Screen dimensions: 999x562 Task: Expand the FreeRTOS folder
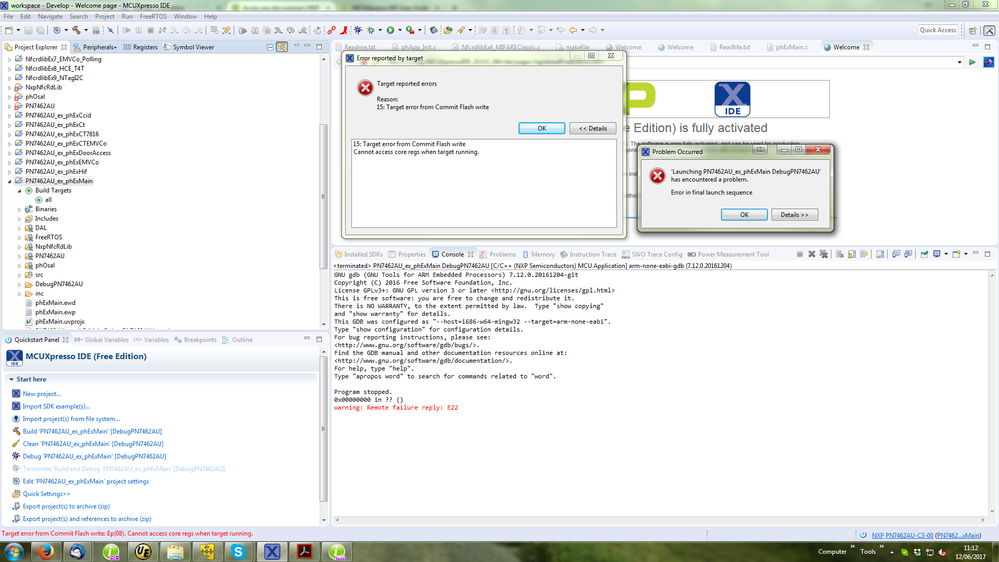click(x=19, y=237)
